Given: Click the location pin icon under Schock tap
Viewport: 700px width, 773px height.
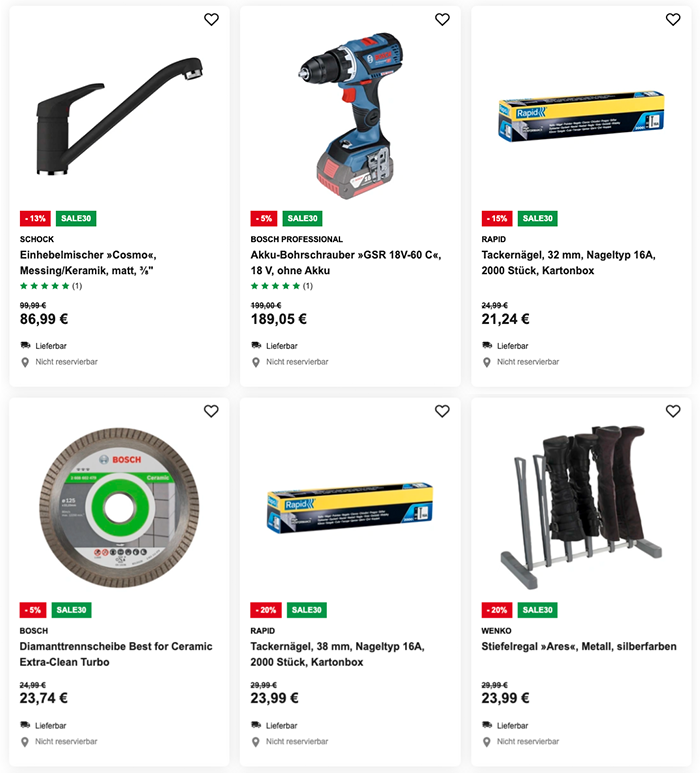Looking at the screenshot, I should click(x=25, y=362).
